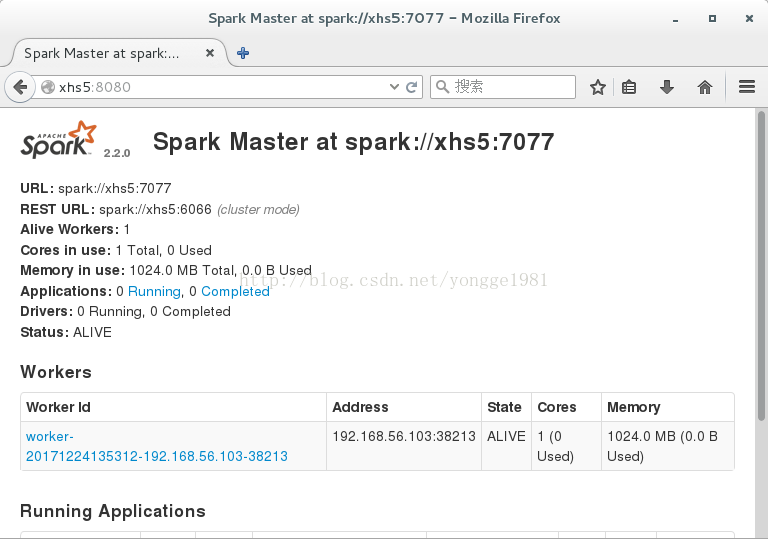Focus the 搜索 search field
The height and width of the screenshot is (539, 768).
point(503,87)
